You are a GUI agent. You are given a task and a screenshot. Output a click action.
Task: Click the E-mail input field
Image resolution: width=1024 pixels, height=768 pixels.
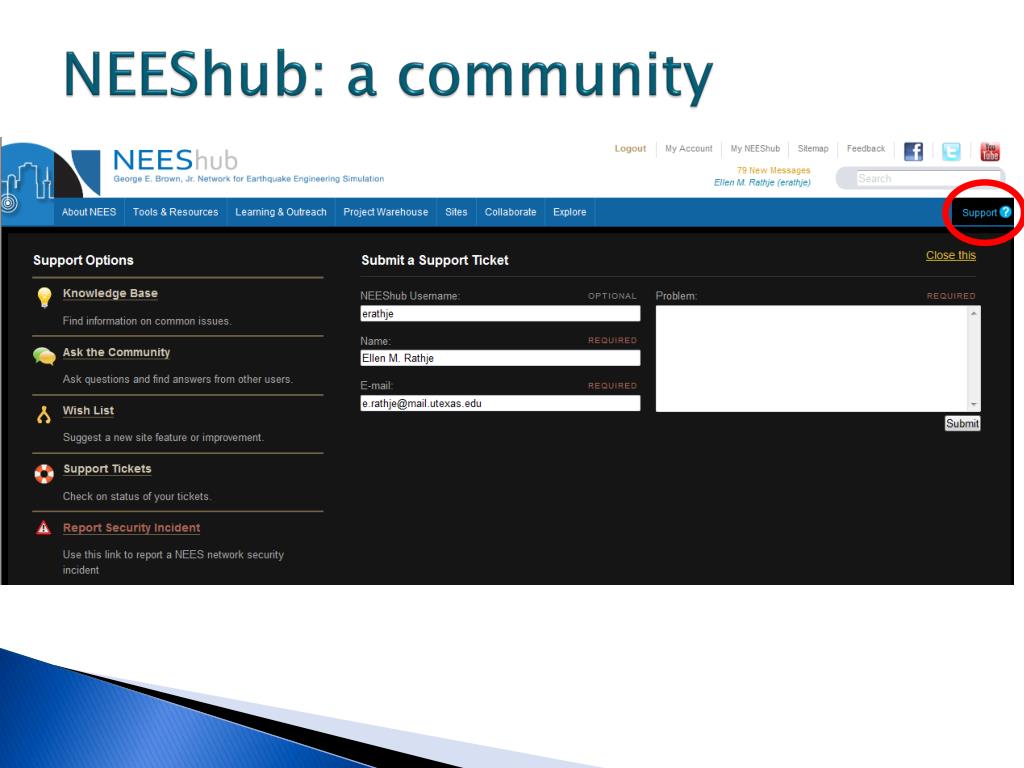tap(500, 403)
